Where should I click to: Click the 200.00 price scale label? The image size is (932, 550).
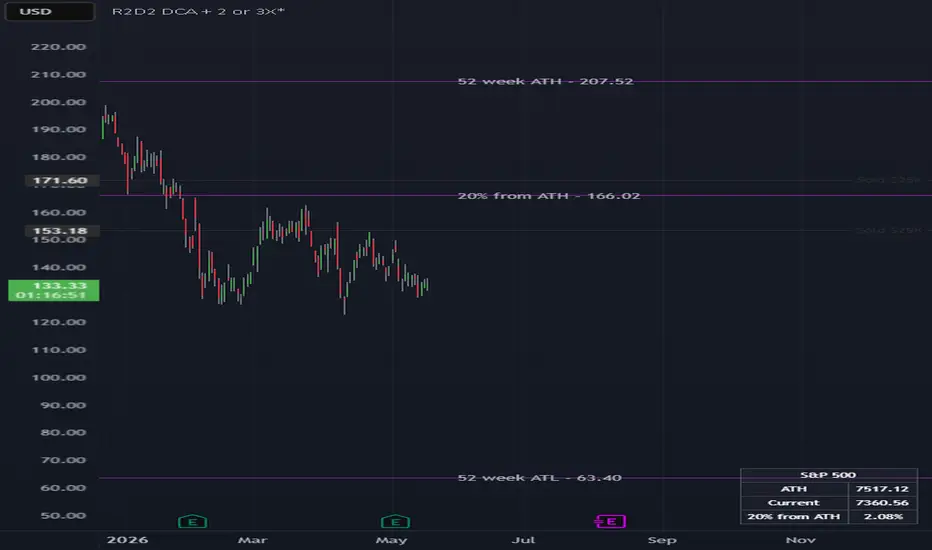(x=58, y=102)
